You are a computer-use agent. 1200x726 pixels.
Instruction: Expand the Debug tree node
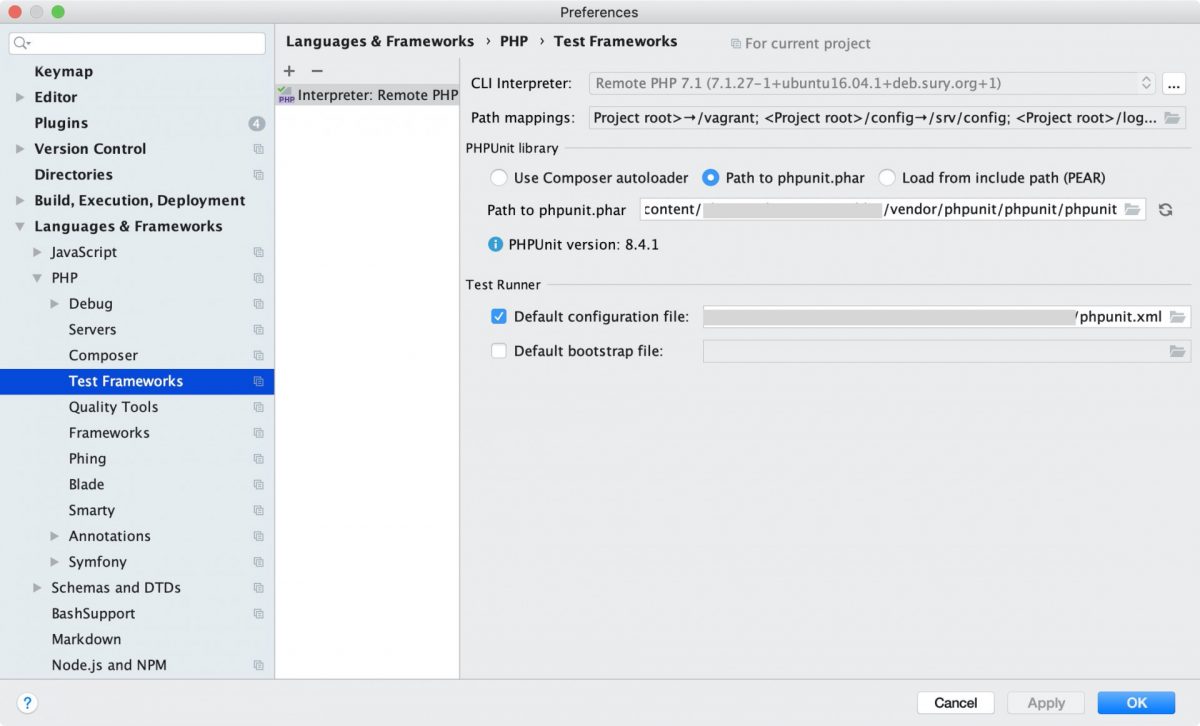(55, 304)
